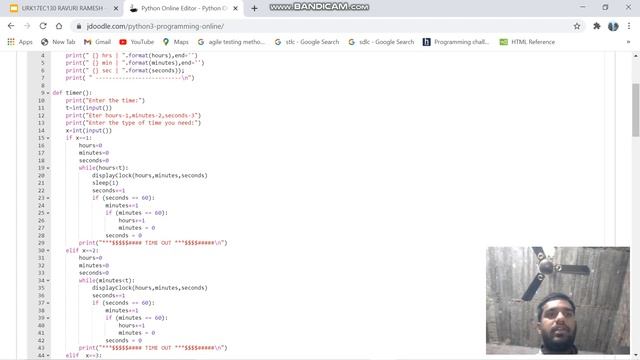Open the YouTube bookmark

pyautogui.click(x=137, y=42)
